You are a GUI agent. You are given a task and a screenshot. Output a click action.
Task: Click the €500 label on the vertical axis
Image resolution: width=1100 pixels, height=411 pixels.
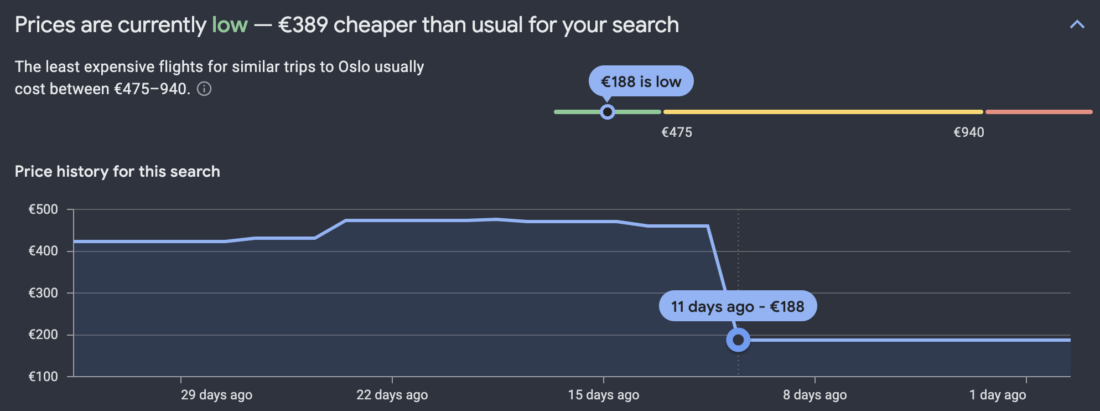(44, 210)
